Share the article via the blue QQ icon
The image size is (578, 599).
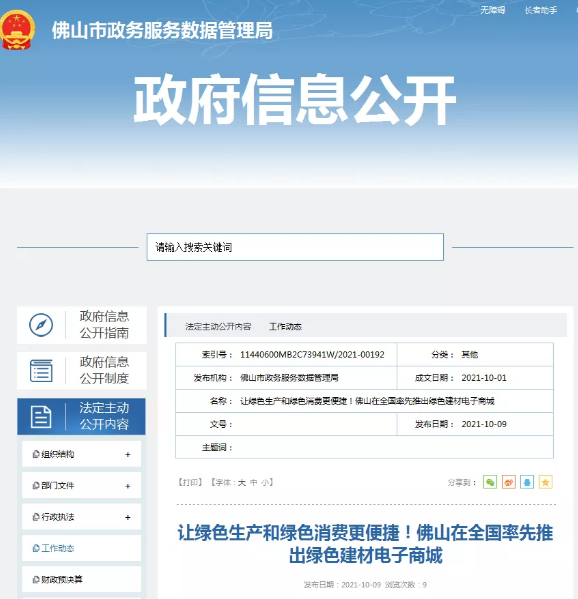pyautogui.click(x=527, y=482)
